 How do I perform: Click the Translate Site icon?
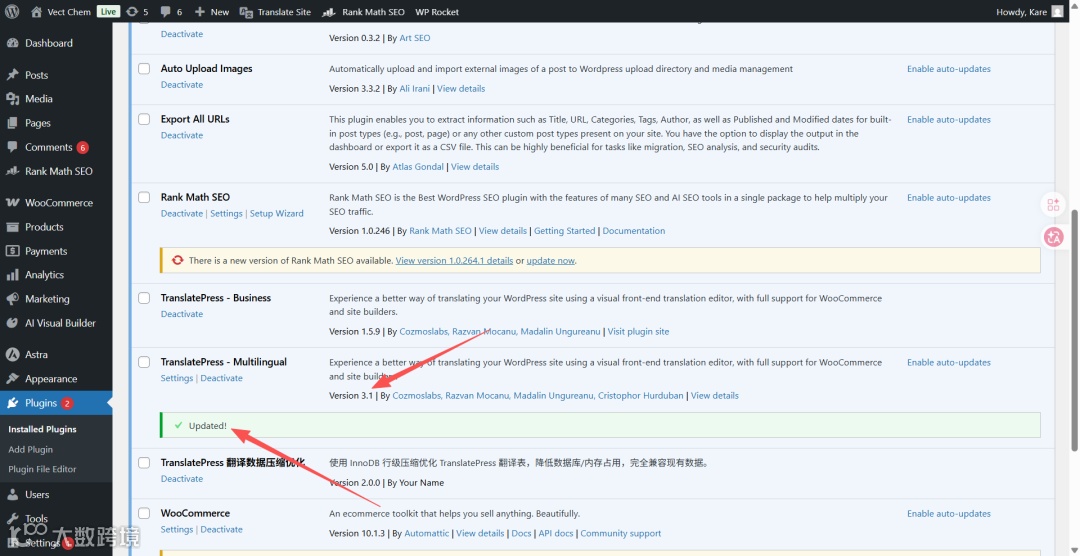click(246, 12)
